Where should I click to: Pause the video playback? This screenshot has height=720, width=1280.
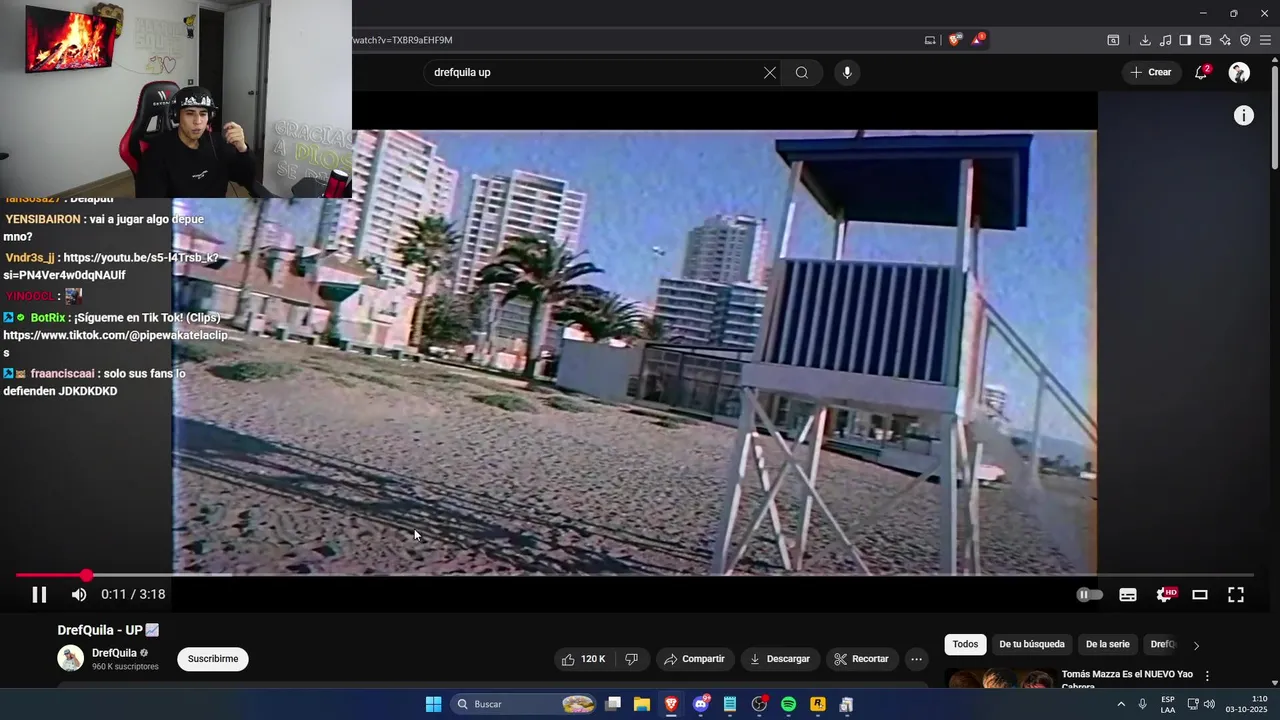pyautogui.click(x=39, y=594)
